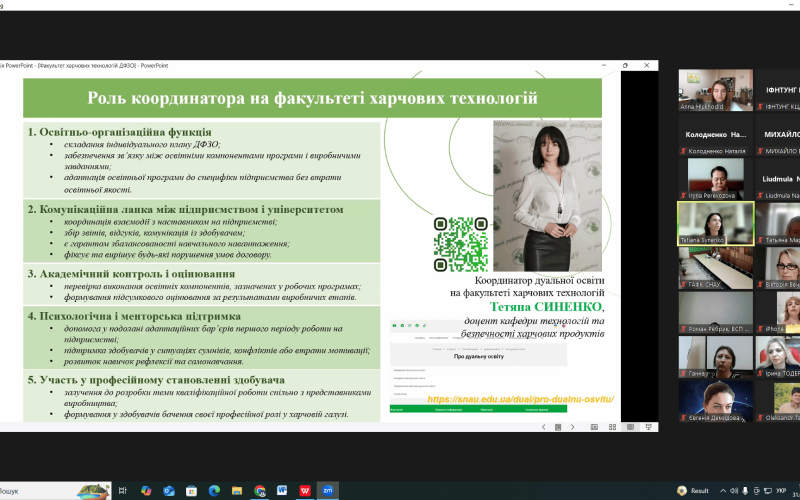Start Slide Show from PowerPoint status bar
Viewport: 800px width, 500px height.
click(648, 427)
